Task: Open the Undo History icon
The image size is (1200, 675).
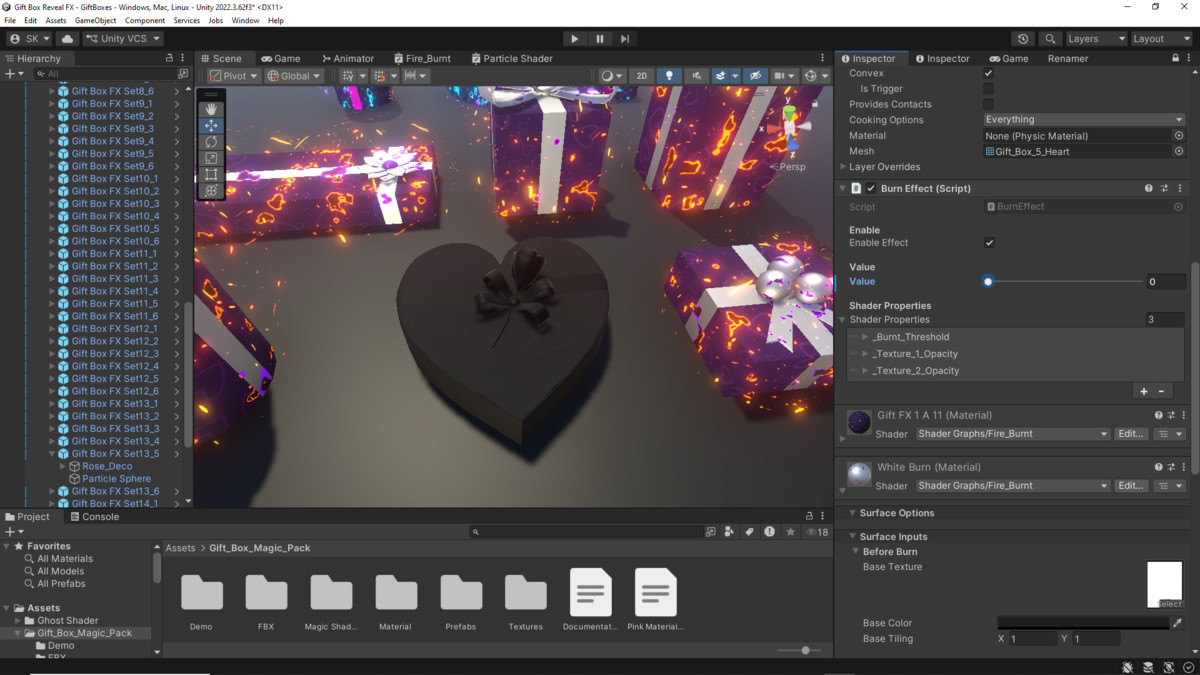Action: coord(1023,39)
